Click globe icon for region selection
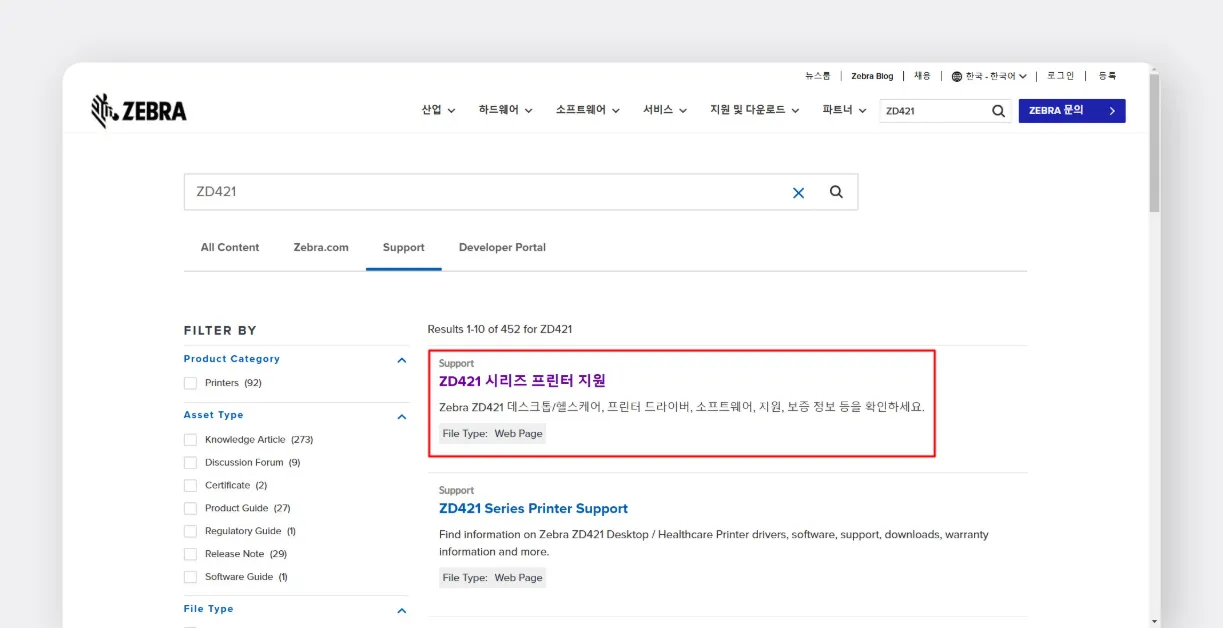The height and width of the screenshot is (628, 1223). tap(957, 76)
